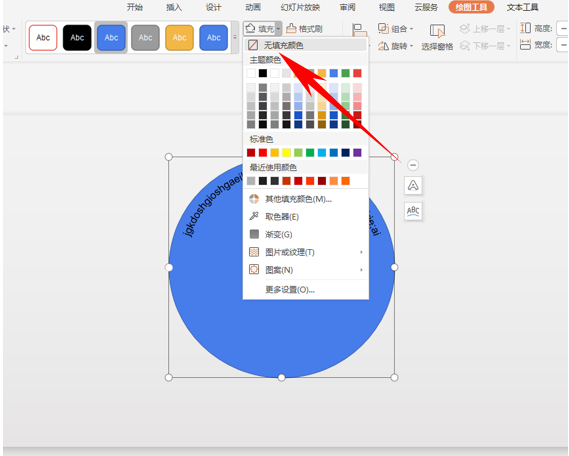The width and height of the screenshot is (569, 456).
Task: Click the 图案 pattern icon
Action: click(x=254, y=269)
